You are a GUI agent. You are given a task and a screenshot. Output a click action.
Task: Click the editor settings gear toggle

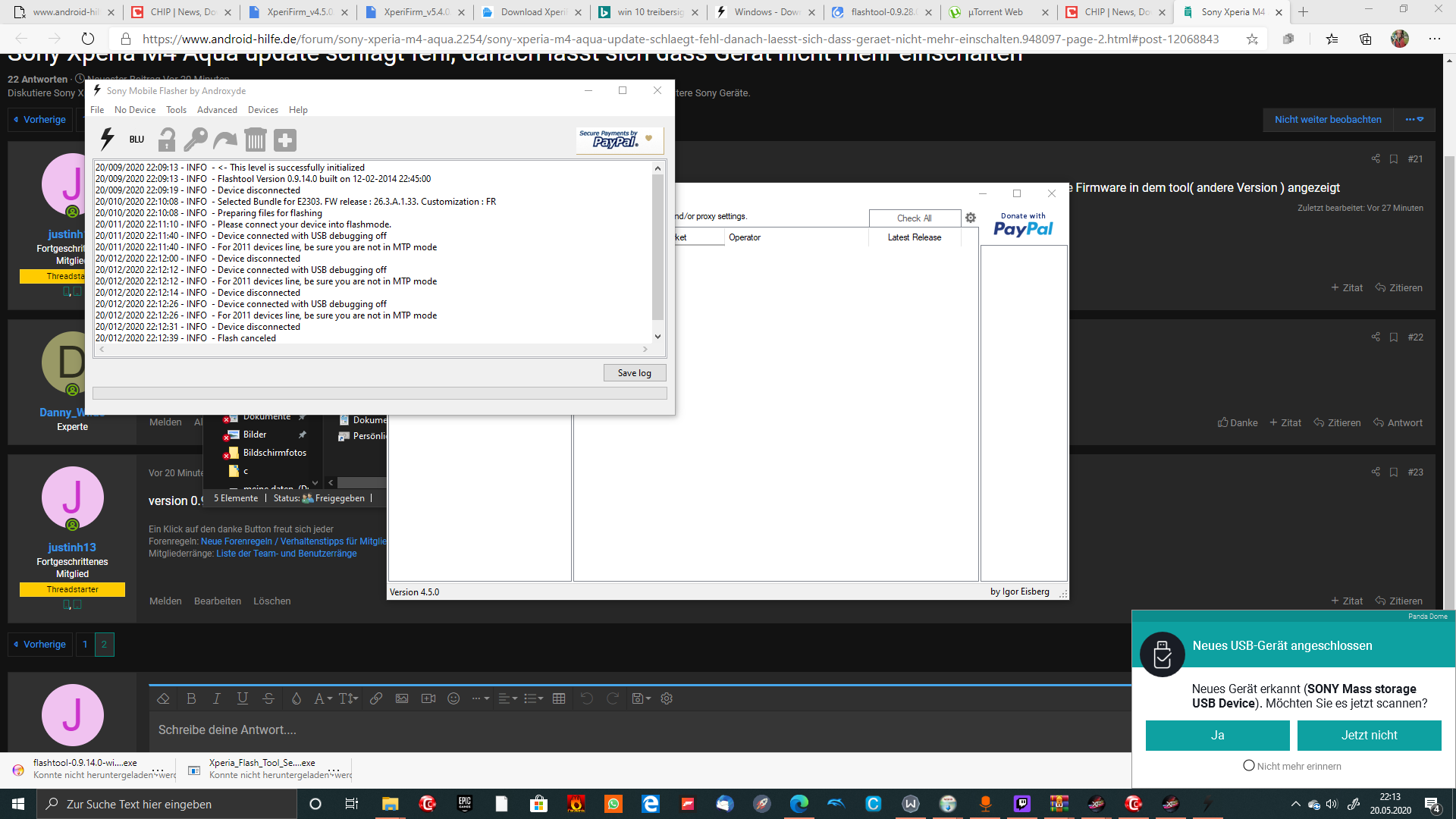coord(667,699)
